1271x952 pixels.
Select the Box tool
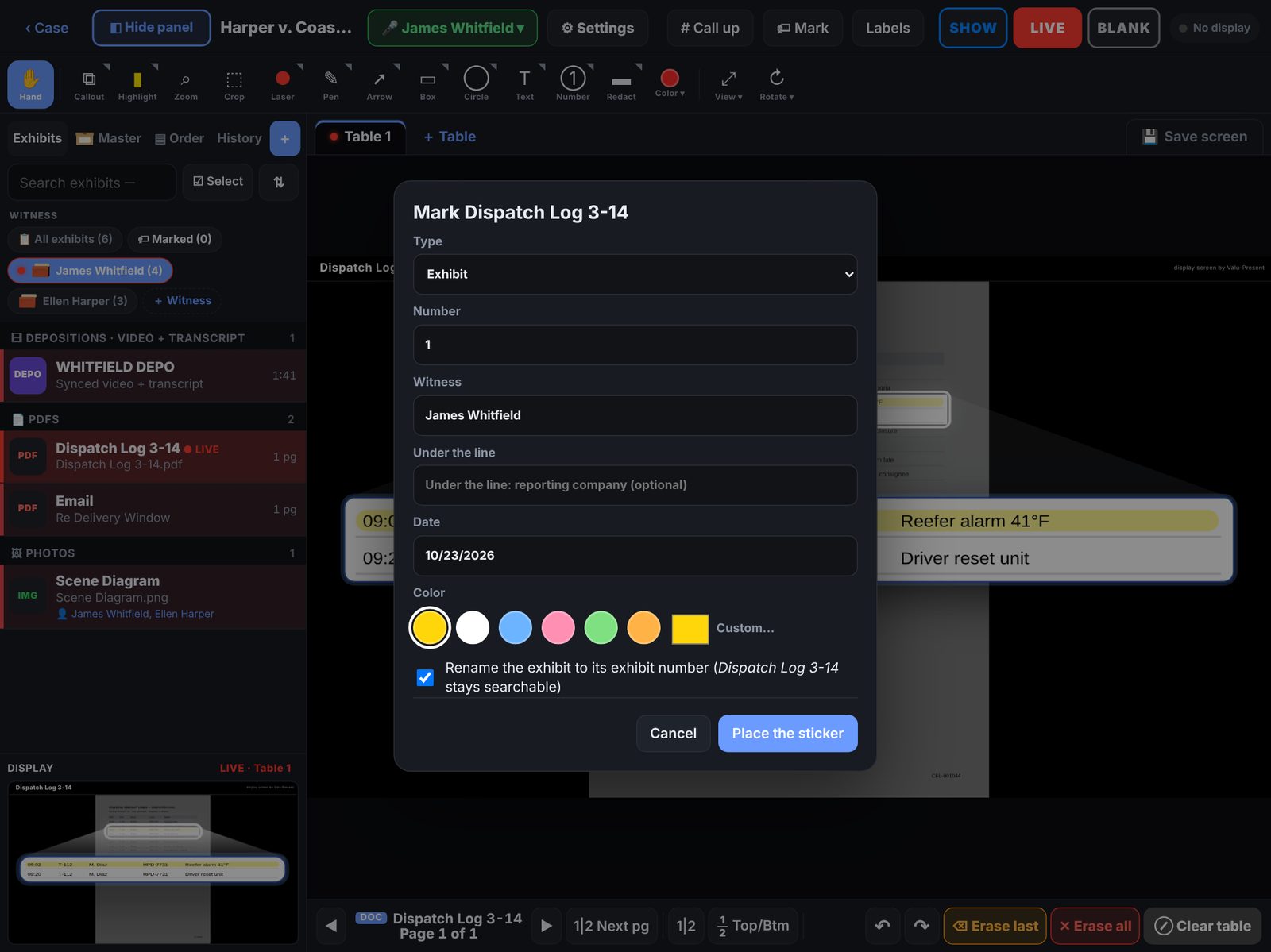[x=428, y=84]
